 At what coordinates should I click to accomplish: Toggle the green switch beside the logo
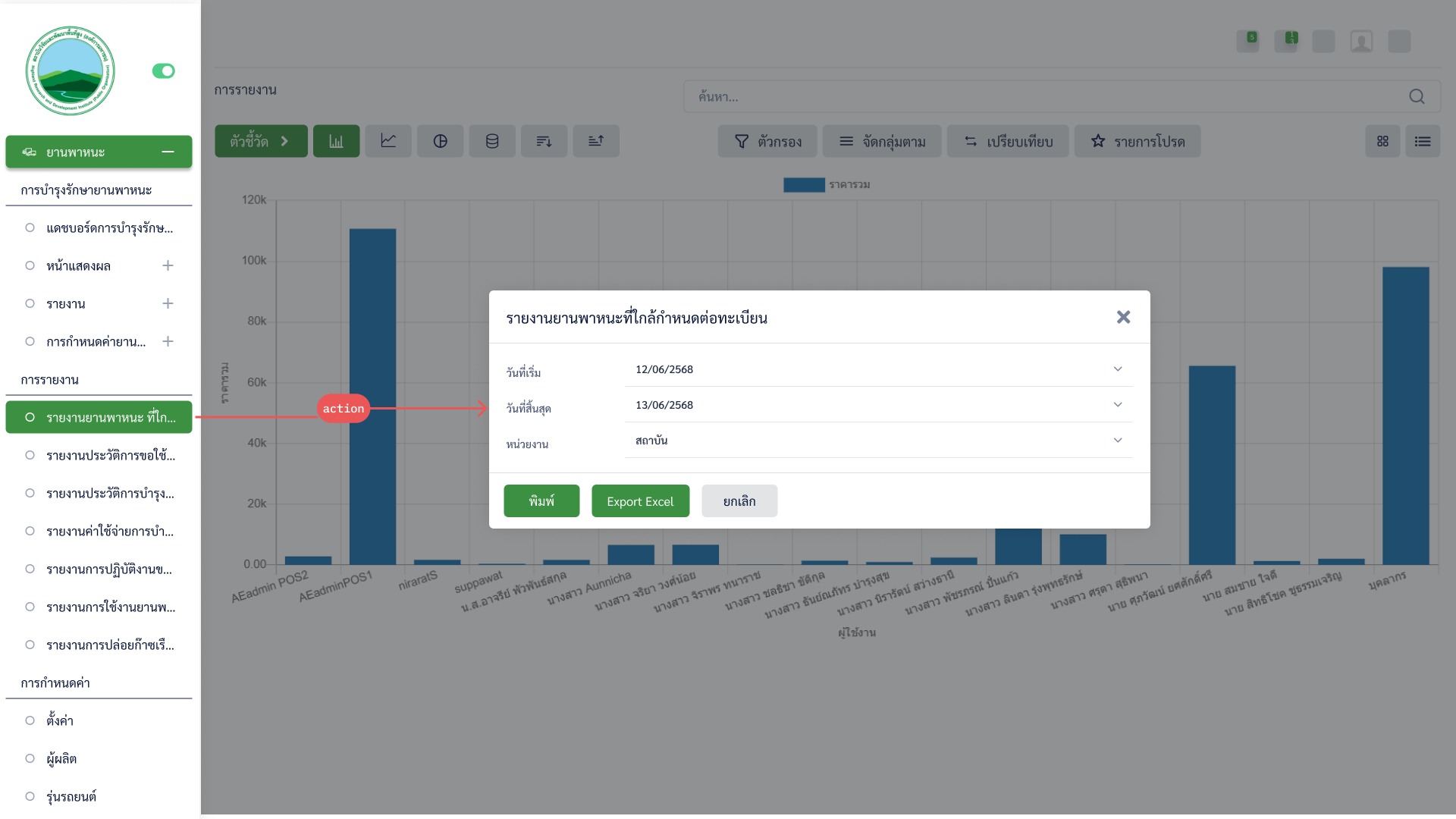tap(163, 71)
